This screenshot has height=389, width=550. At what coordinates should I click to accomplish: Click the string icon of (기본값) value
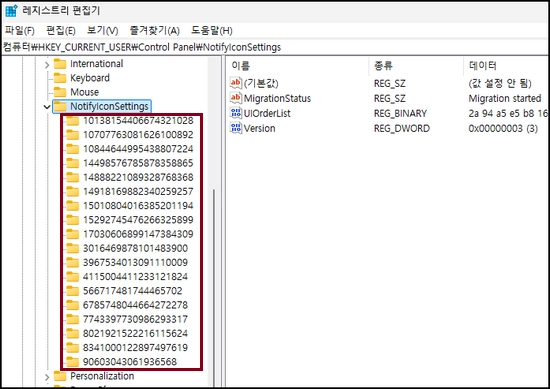(x=235, y=83)
